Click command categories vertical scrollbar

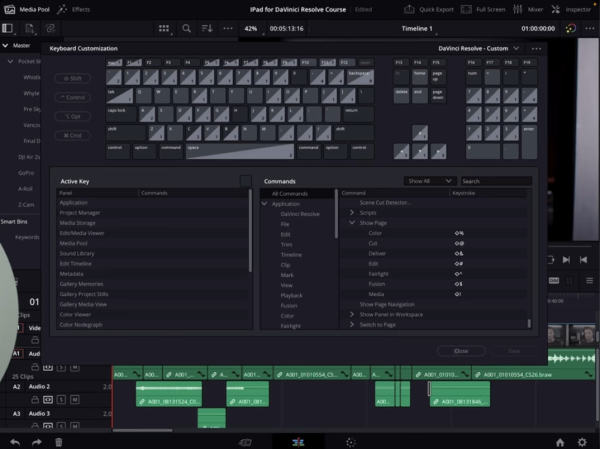(x=336, y=214)
